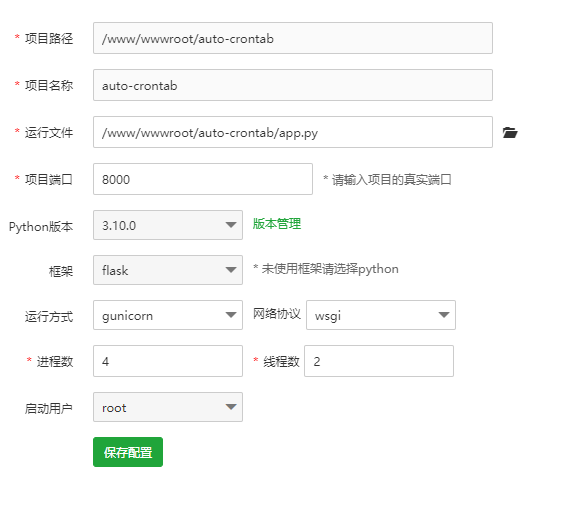Expand the 运行方式 gunicorn dropdown

tap(168, 315)
